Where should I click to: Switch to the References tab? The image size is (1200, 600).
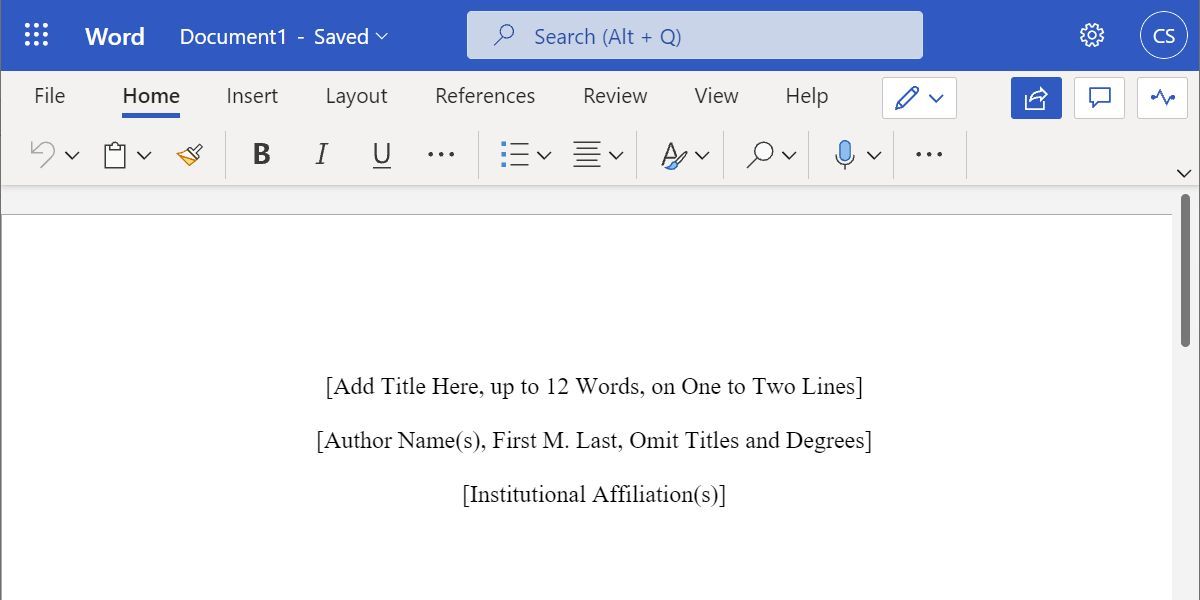(485, 96)
